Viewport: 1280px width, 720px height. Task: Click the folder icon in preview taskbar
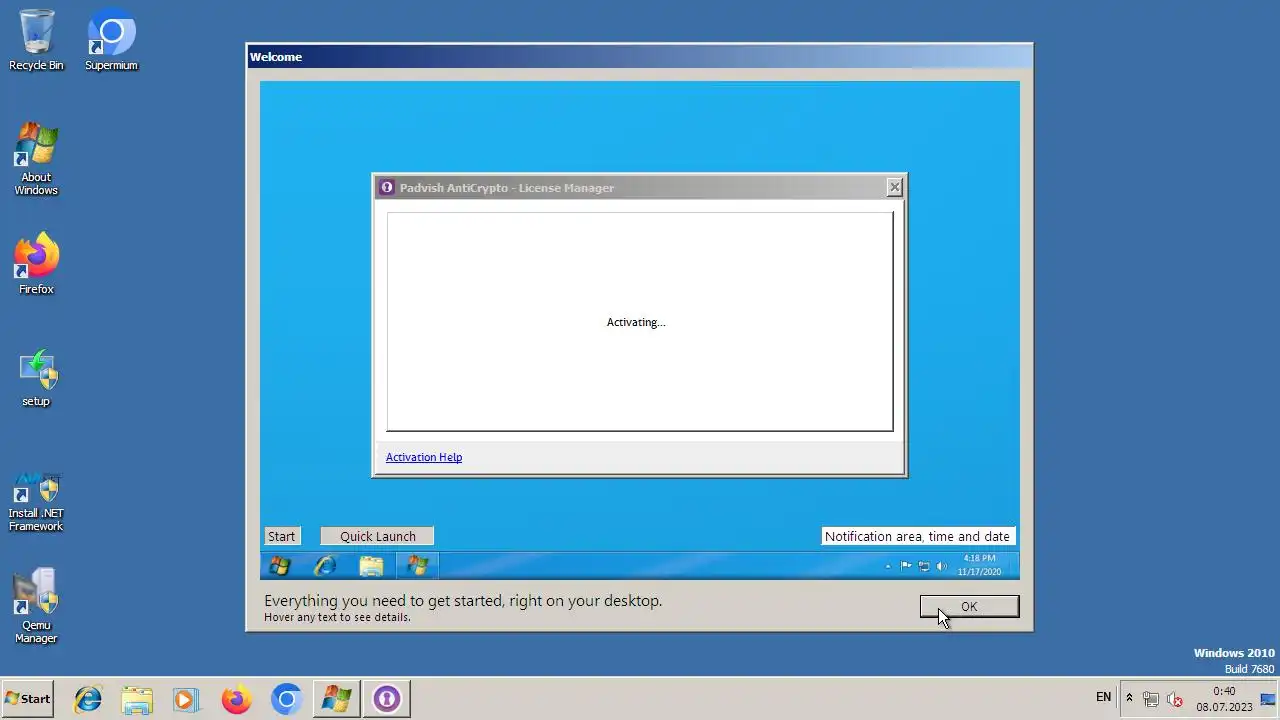(371, 567)
